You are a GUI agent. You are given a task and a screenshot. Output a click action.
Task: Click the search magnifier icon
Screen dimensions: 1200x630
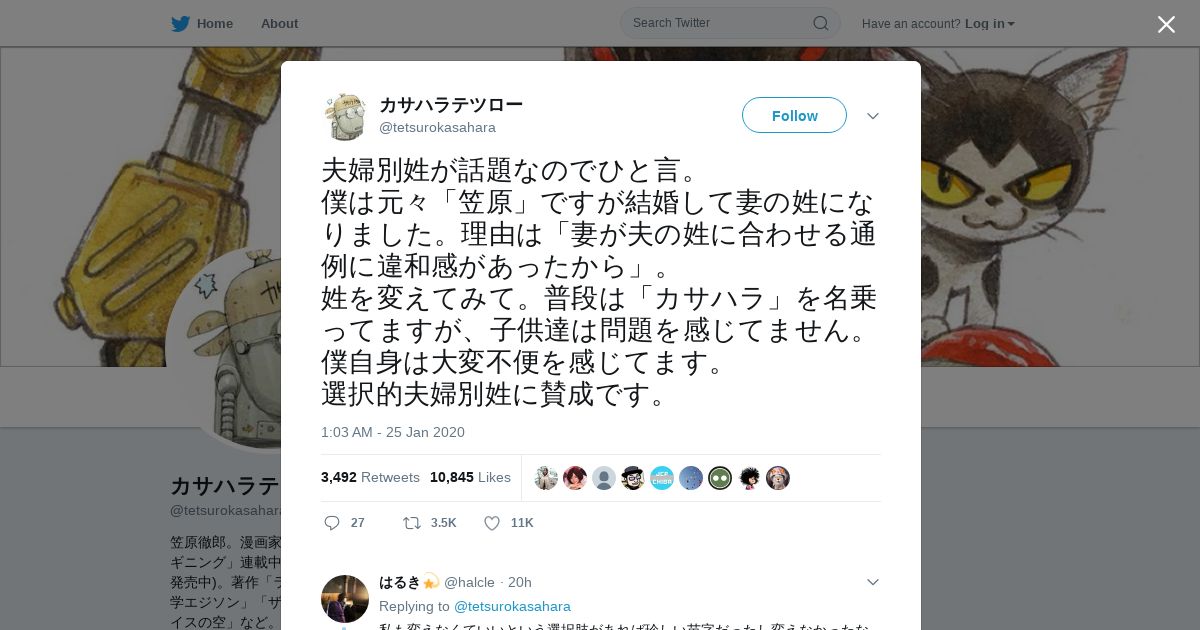click(820, 23)
